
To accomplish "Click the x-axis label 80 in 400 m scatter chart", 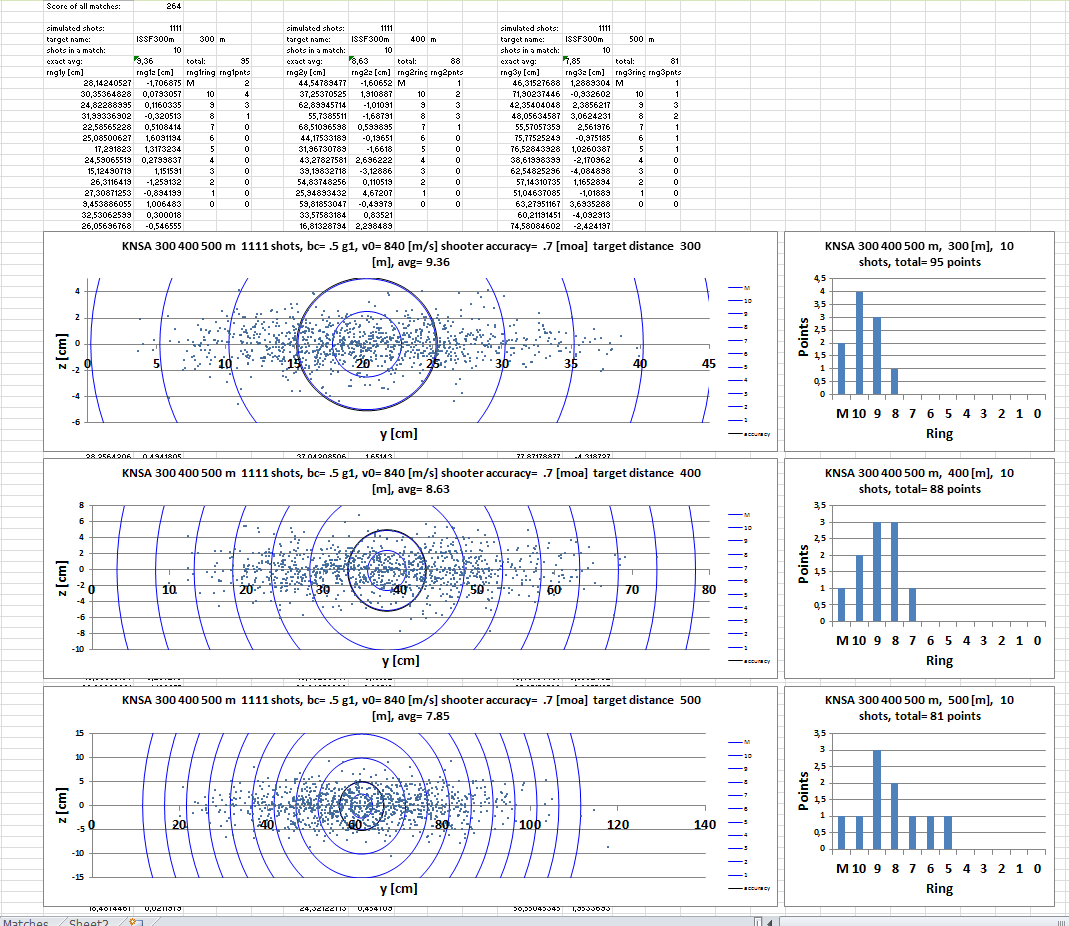I will [709, 589].
